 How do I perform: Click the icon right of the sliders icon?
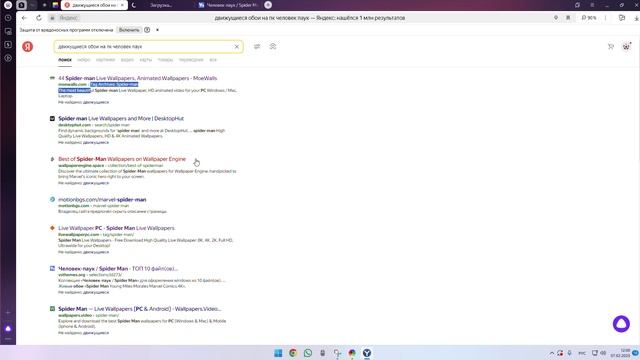click(273, 47)
